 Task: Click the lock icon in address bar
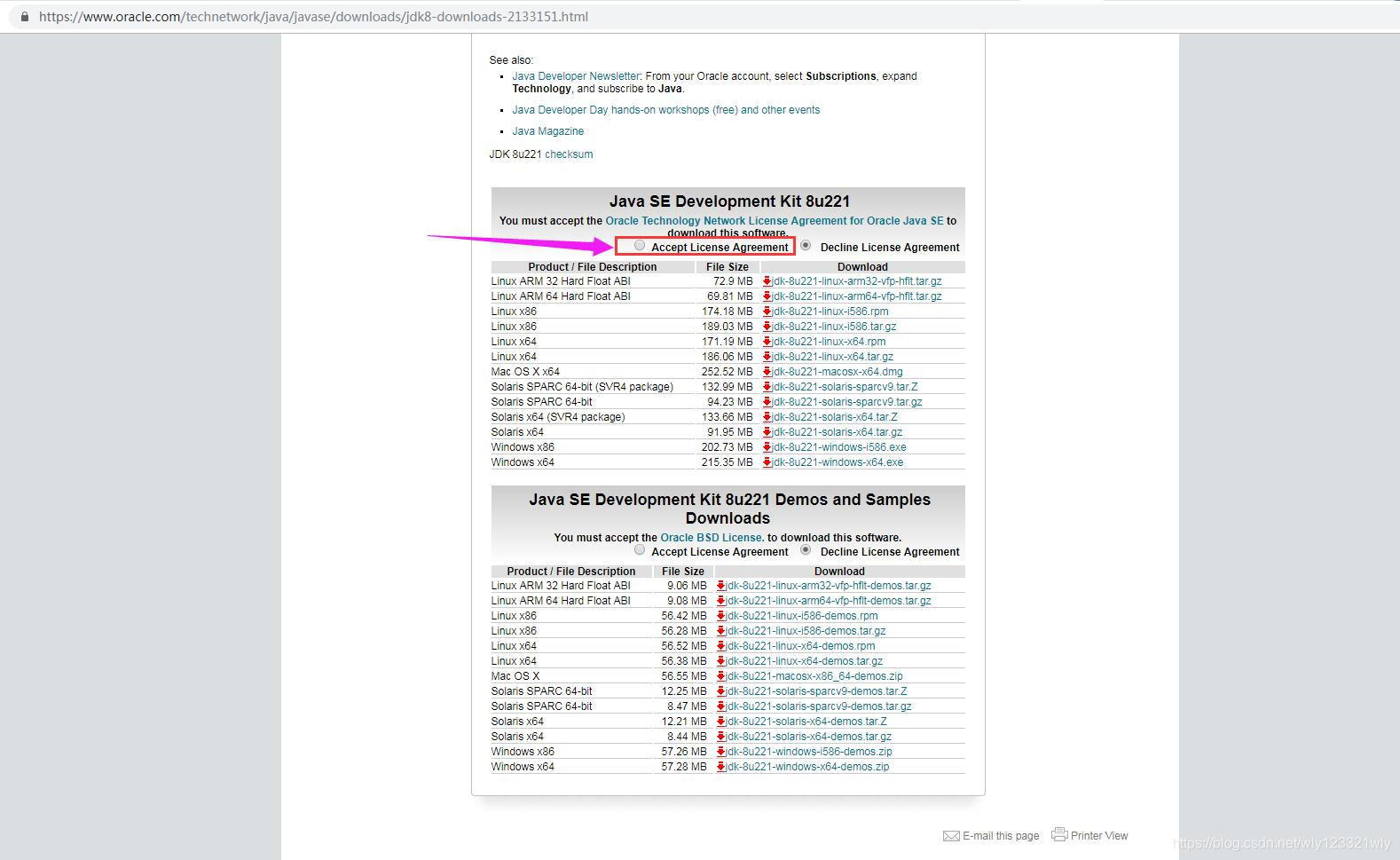point(25,17)
